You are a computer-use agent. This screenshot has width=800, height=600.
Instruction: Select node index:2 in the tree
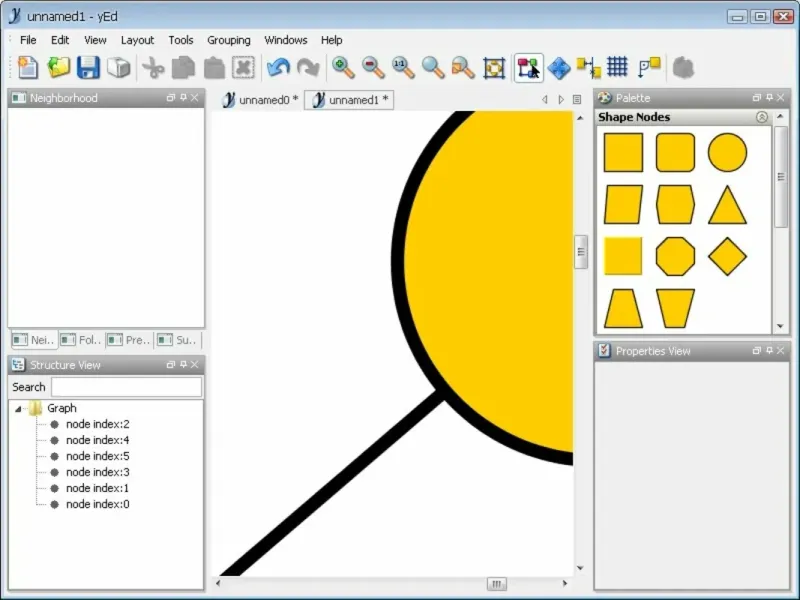97,424
